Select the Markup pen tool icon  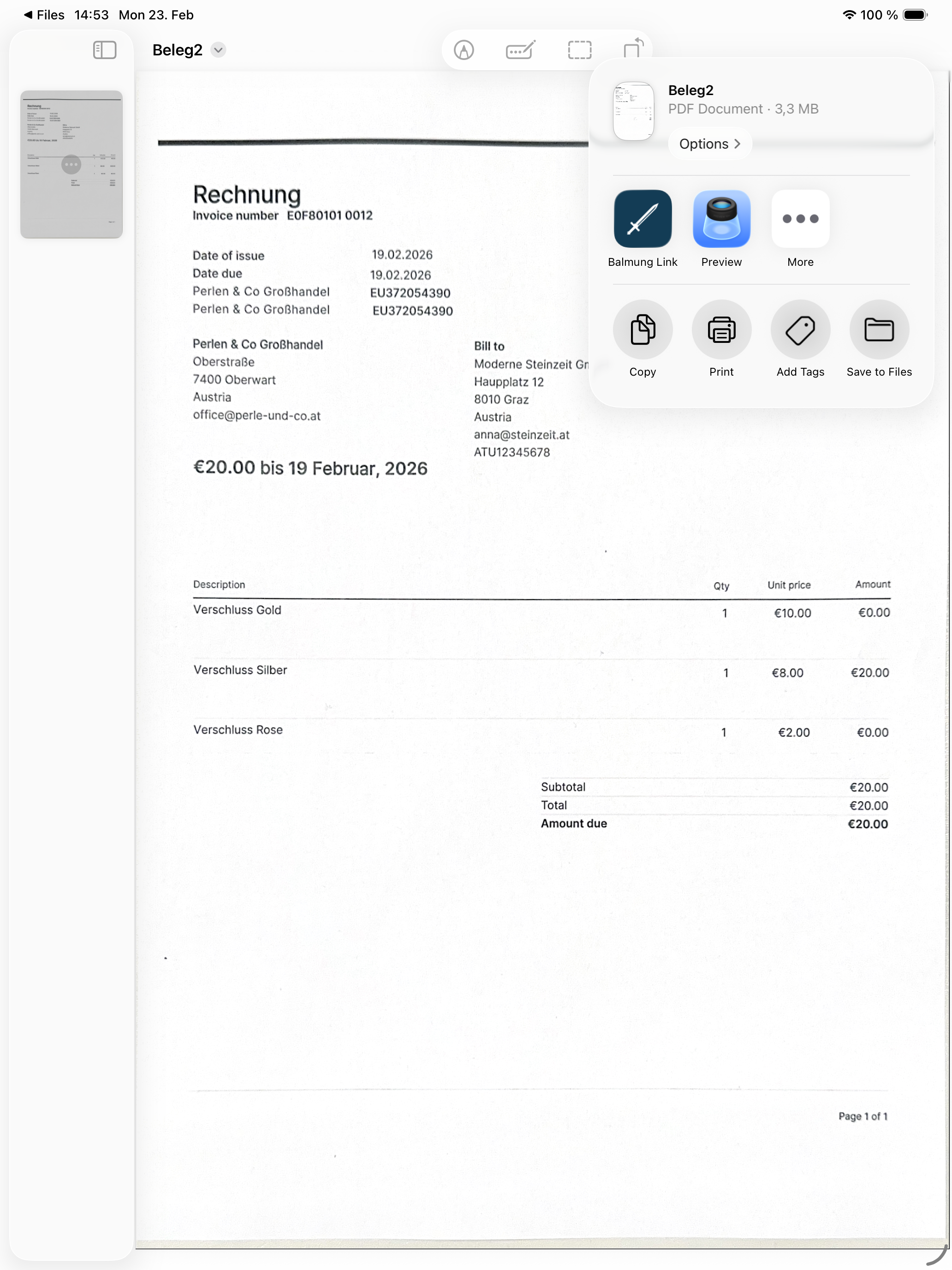point(464,50)
